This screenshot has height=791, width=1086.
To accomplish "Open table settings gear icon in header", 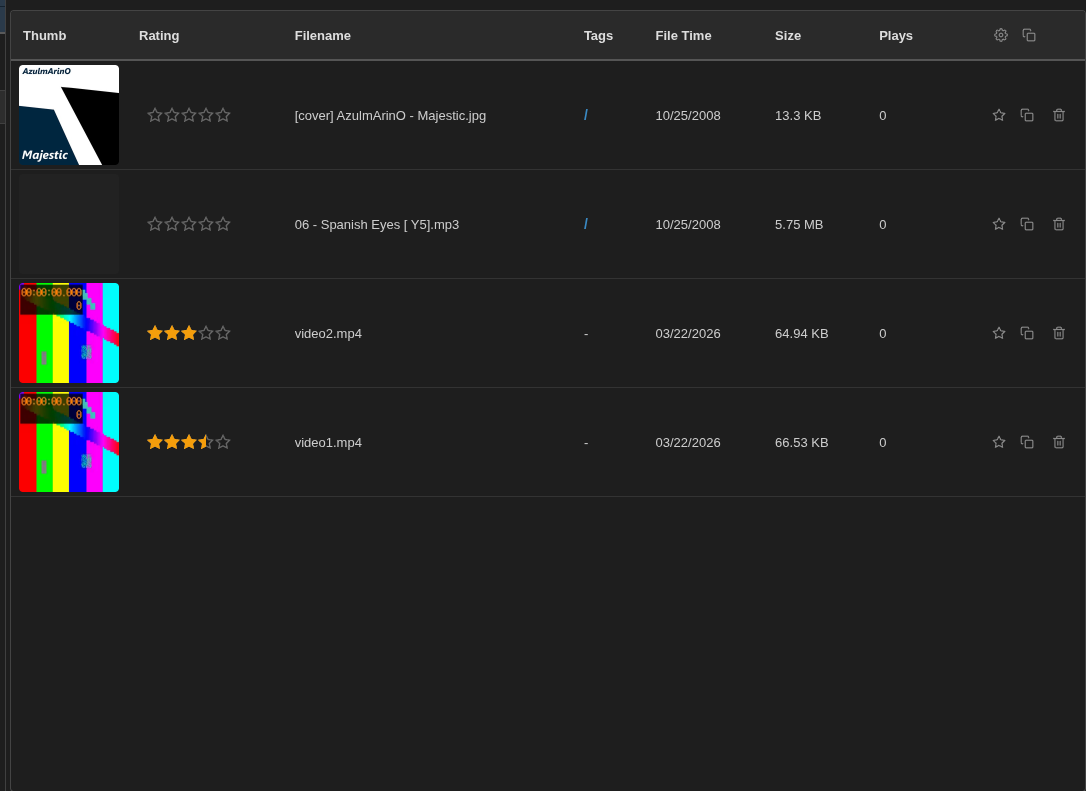I will click(1000, 35).
